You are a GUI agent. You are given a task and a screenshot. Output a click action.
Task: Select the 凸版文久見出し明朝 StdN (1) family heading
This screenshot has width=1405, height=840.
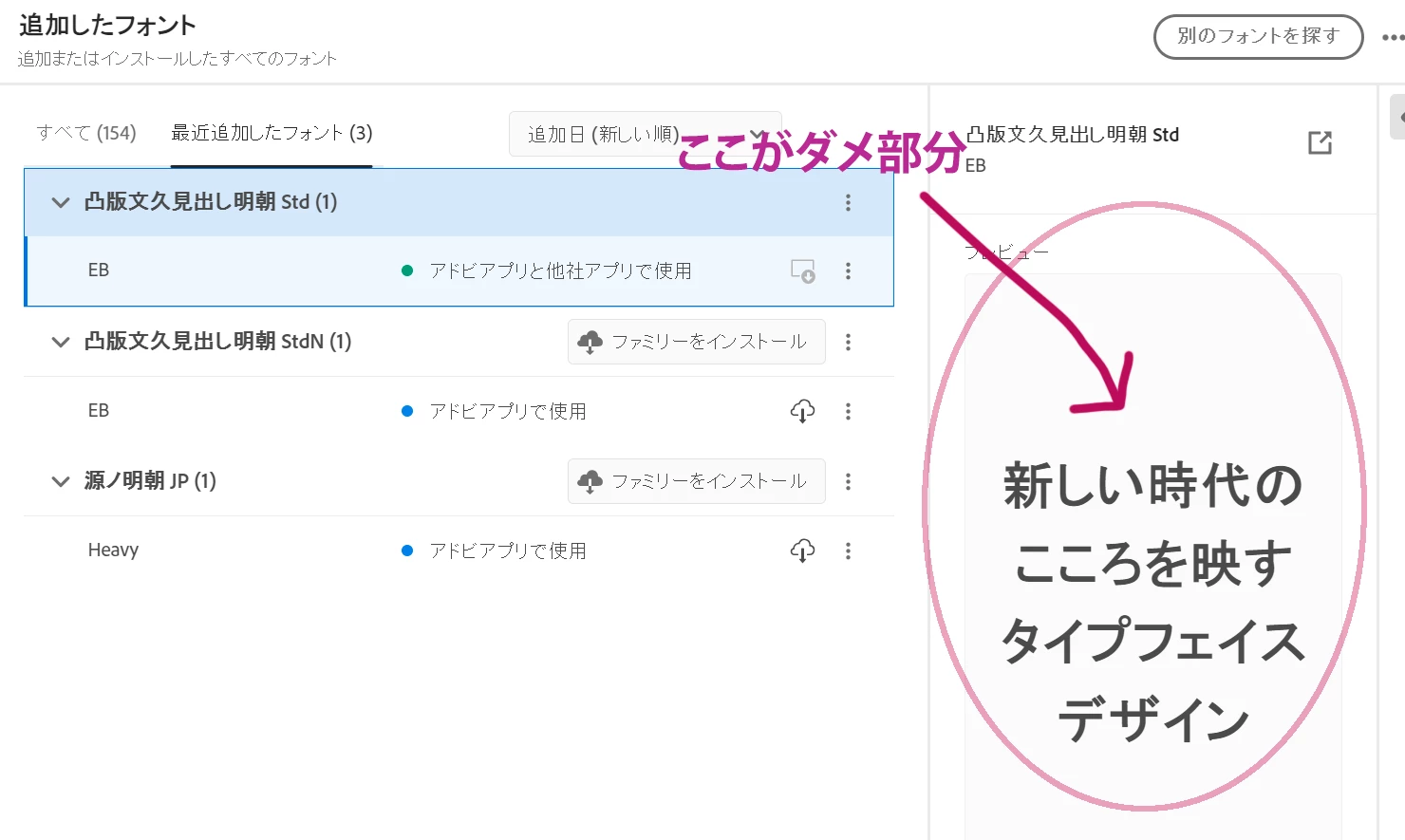pyautogui.click(x=217, y=341)
